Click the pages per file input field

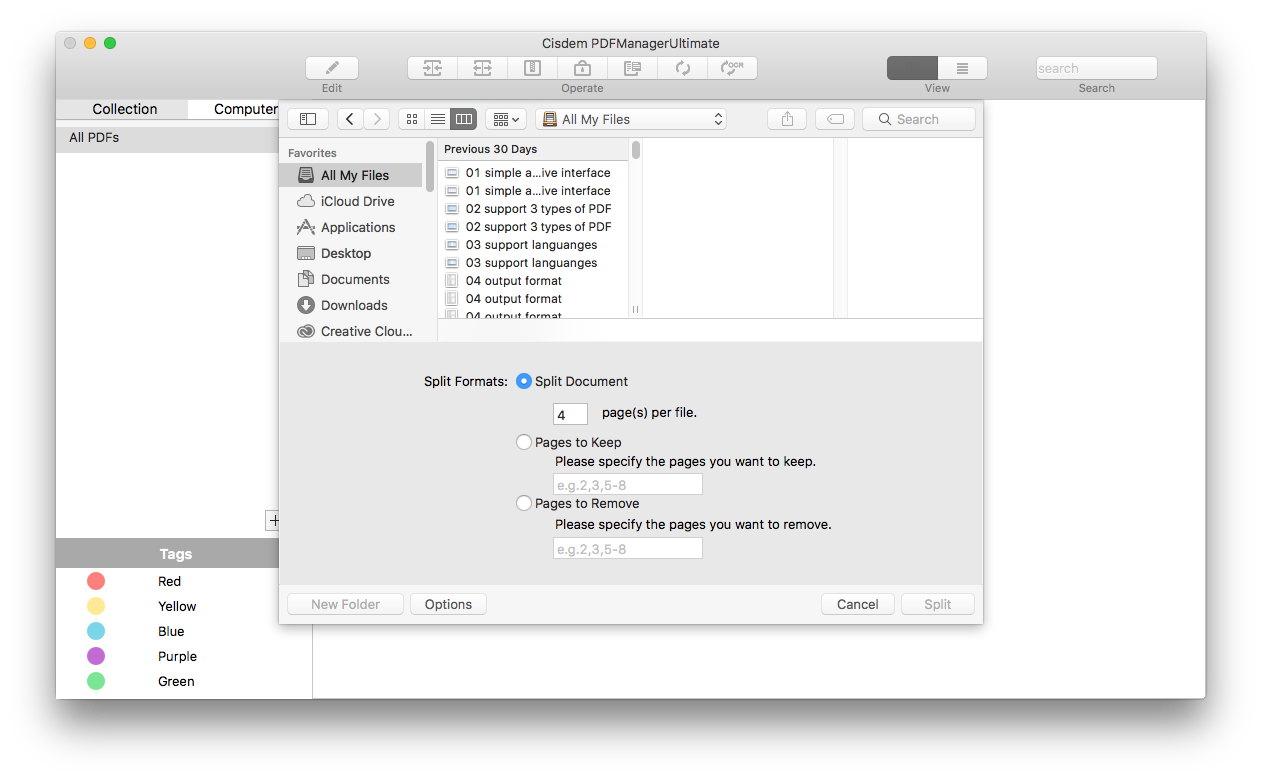570,414
